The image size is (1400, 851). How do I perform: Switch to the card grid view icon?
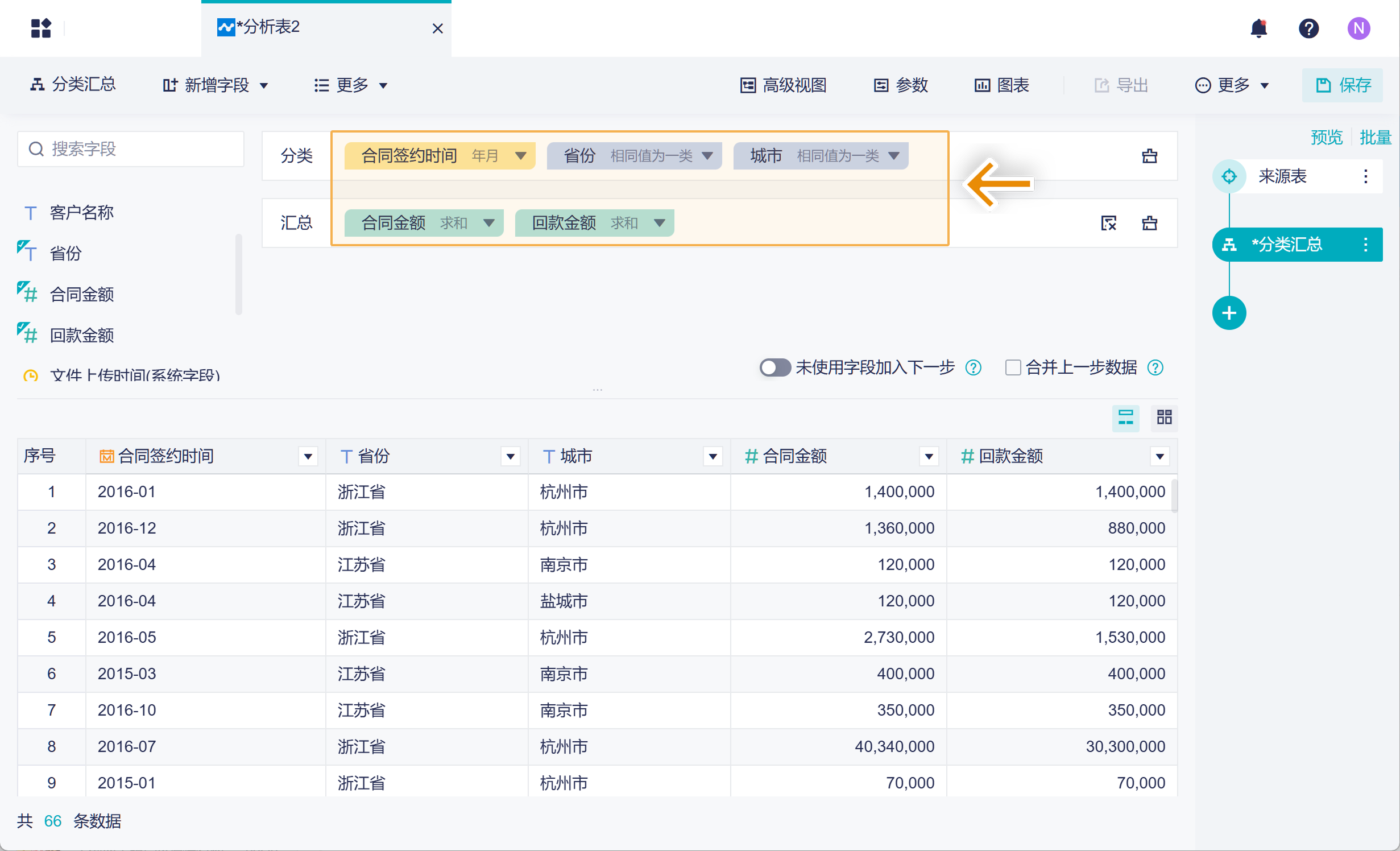pos(1164,418)
